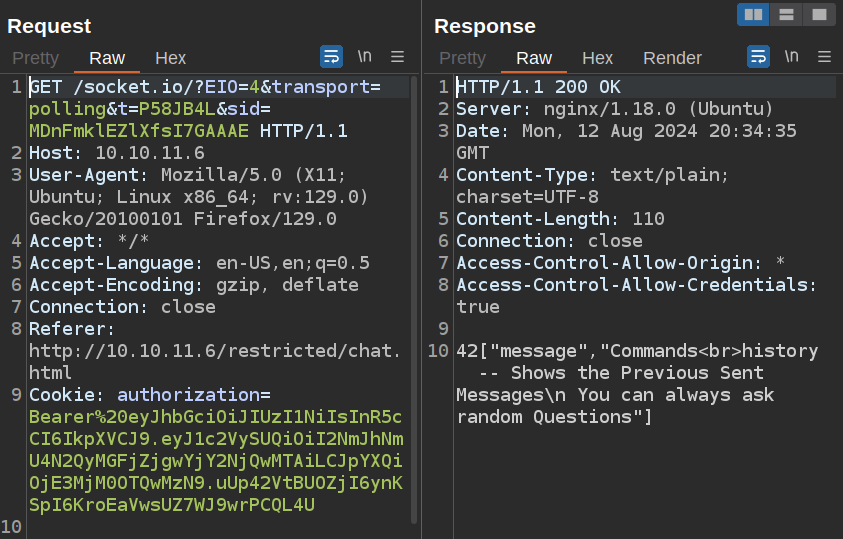Open the Hex tab in Request panel
The width and height of the screenshot is (843, 539).
170,58
